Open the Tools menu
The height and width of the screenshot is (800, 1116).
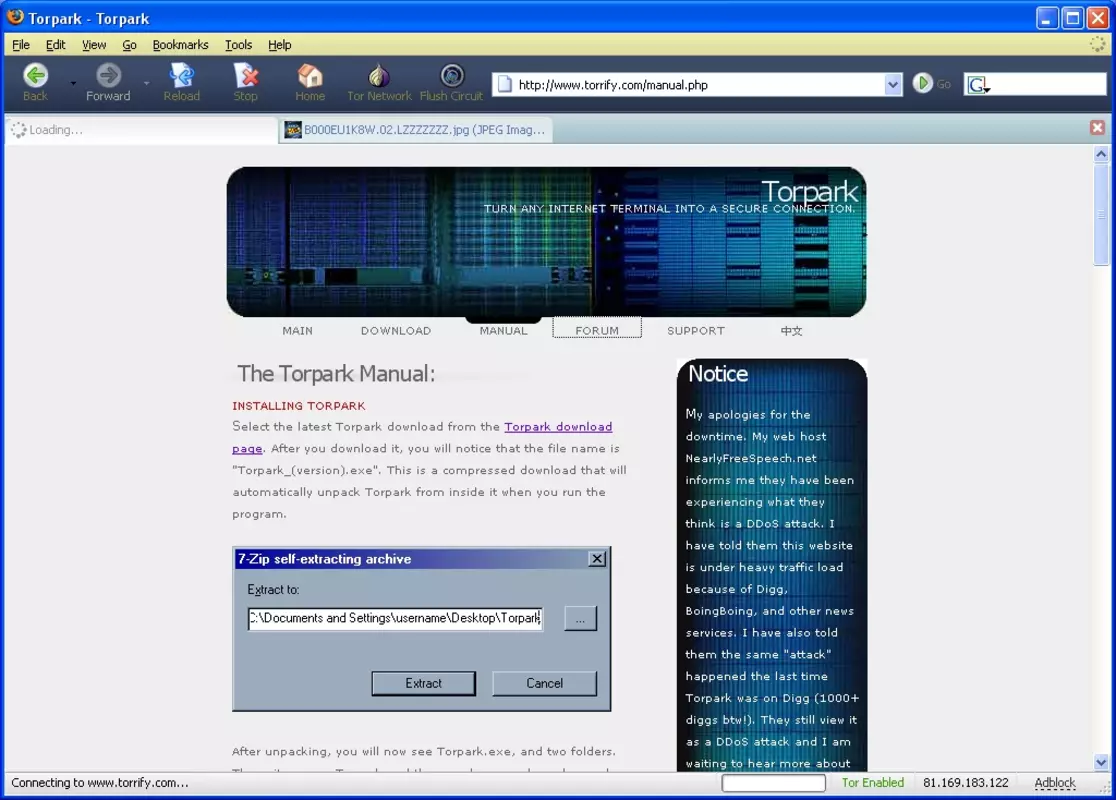tap(238, 45)
